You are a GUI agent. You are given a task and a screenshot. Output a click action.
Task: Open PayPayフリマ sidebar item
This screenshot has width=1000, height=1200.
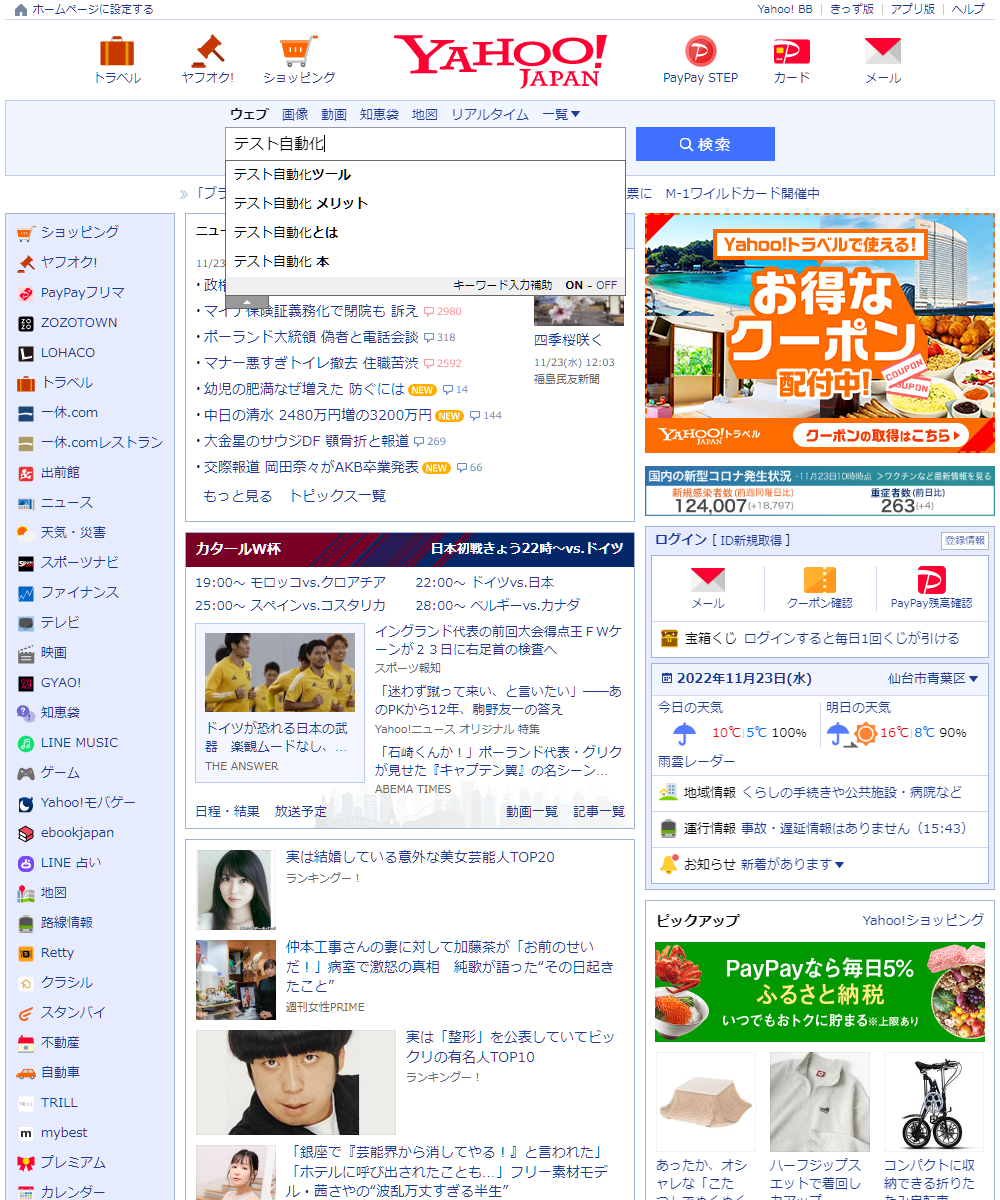(83, 292)
